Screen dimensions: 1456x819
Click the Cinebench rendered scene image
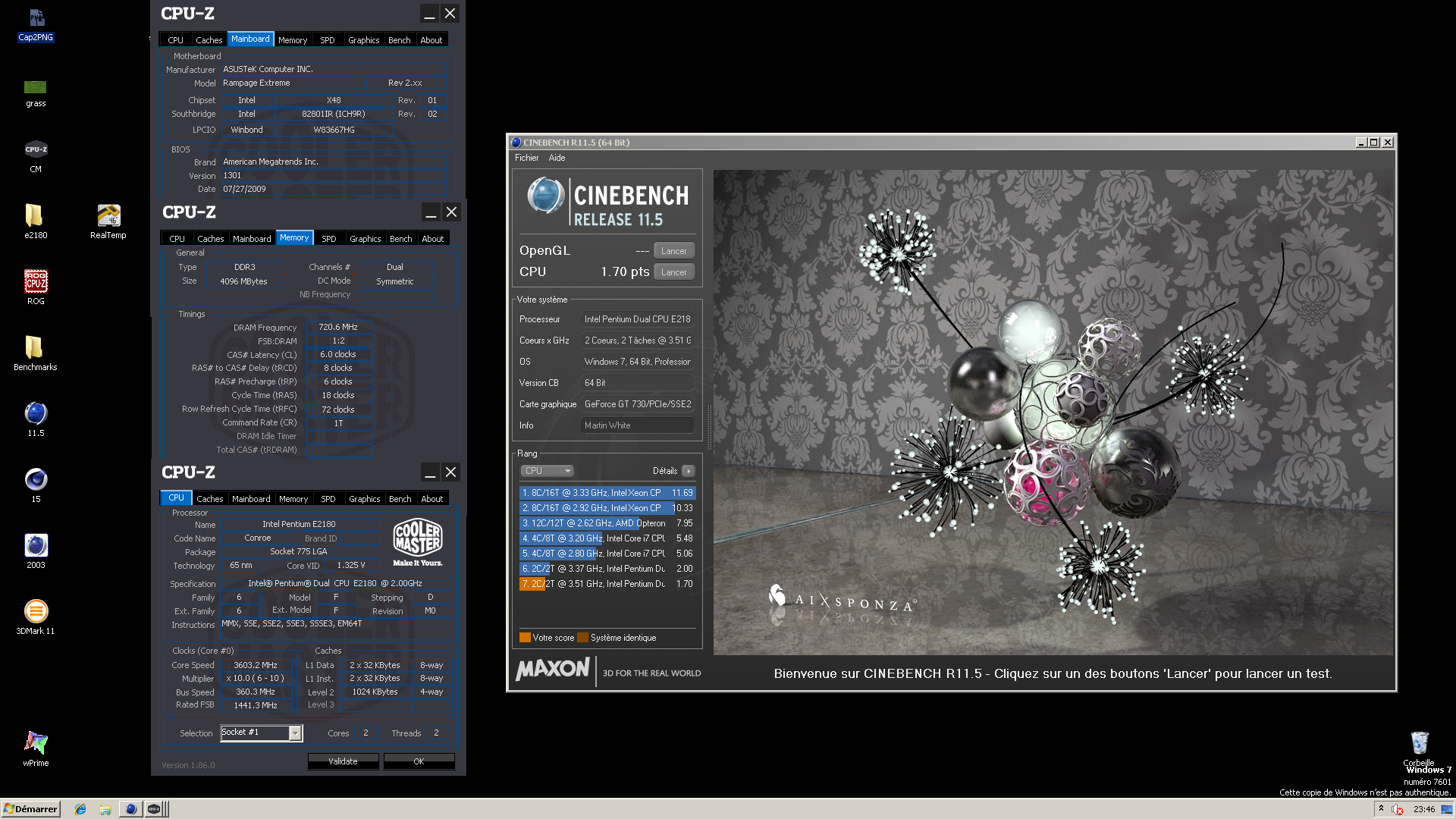click(x=1053, y=412)
